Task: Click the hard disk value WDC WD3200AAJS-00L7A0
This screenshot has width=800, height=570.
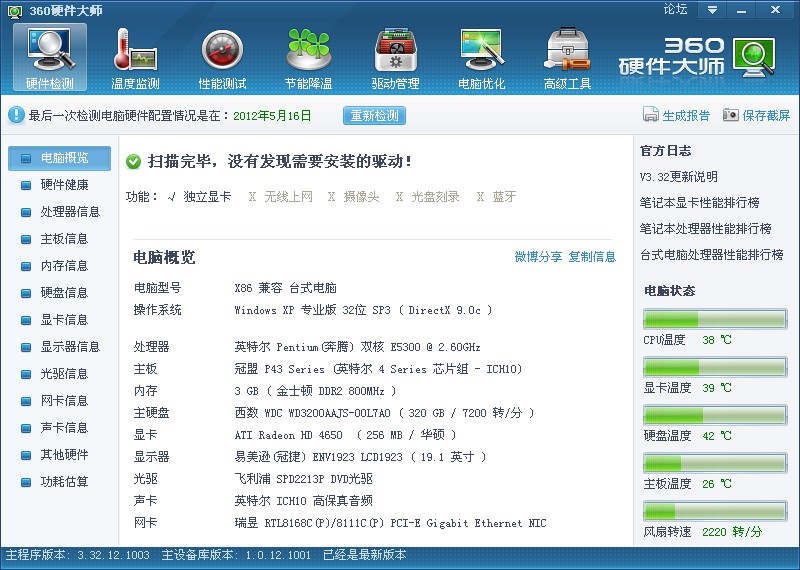Action: click(384, 413)
